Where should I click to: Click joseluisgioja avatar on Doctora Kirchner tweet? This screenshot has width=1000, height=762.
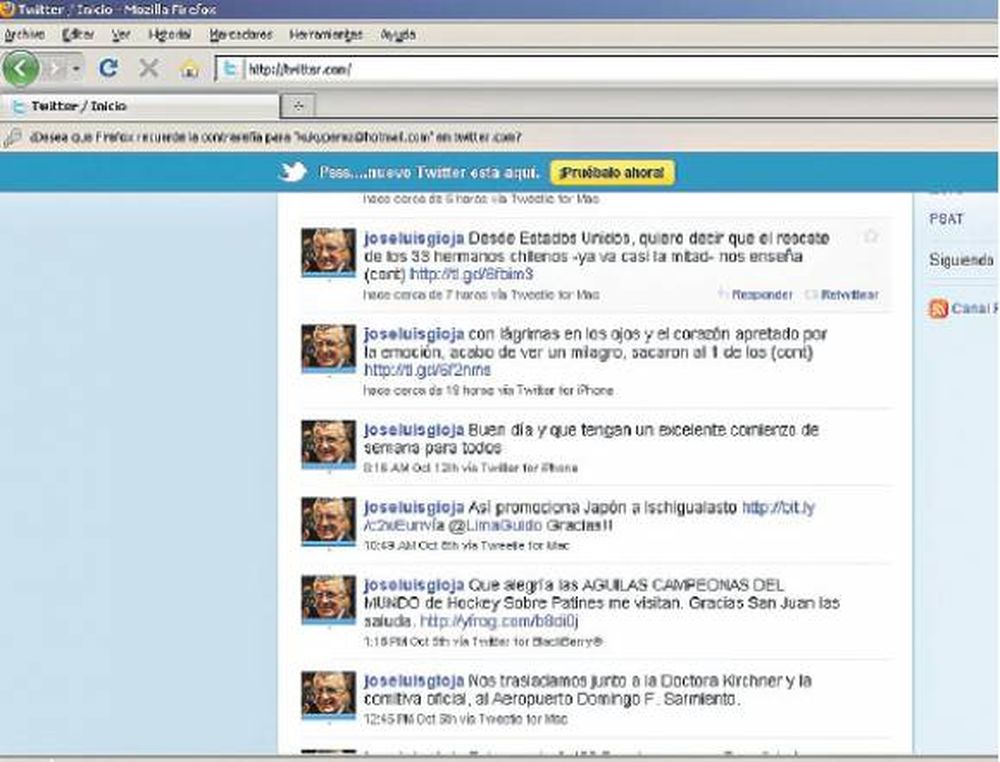[x=328, y=695]
